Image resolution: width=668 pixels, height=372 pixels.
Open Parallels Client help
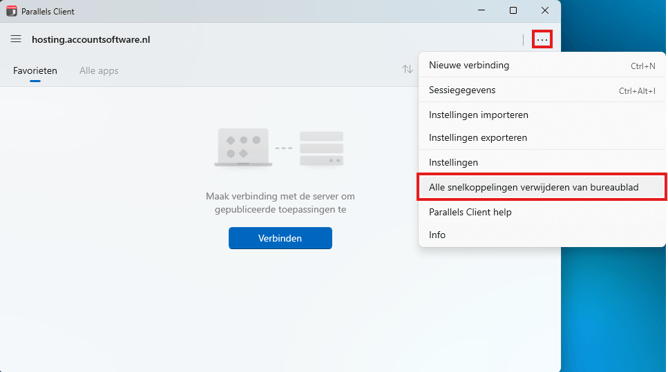542,212
